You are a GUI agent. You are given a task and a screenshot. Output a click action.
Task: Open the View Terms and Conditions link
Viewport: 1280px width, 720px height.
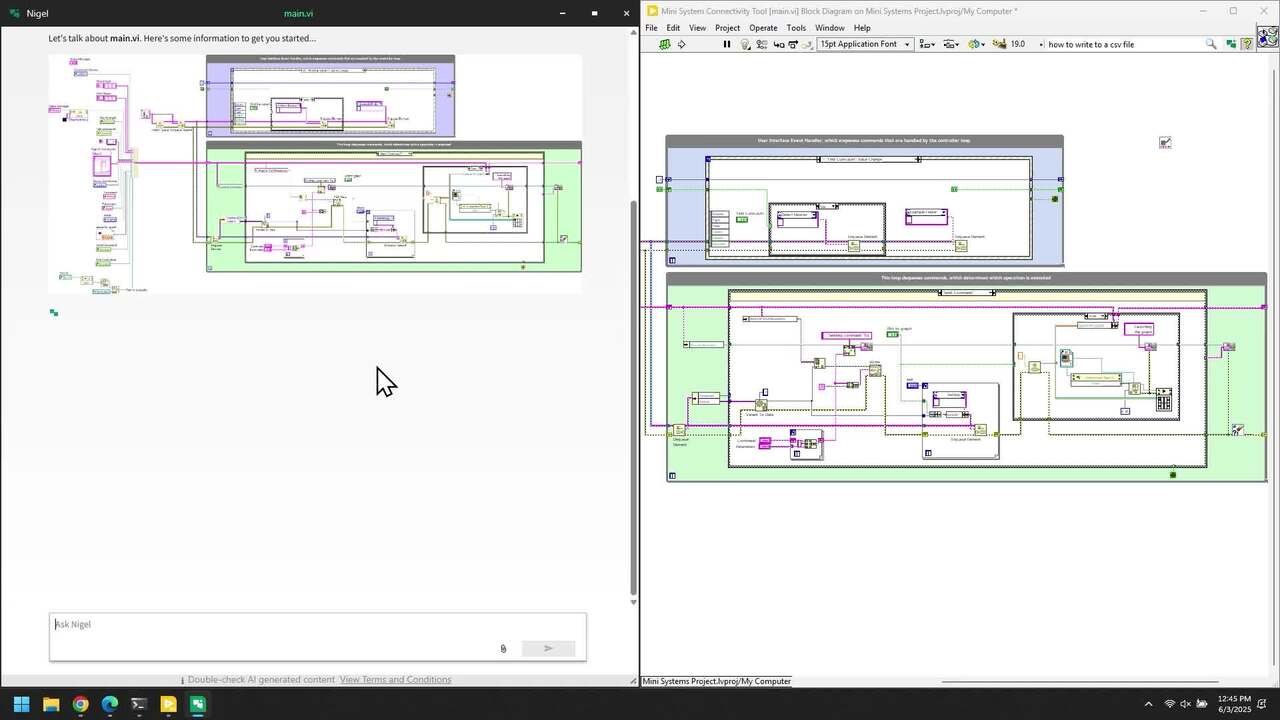395,679
